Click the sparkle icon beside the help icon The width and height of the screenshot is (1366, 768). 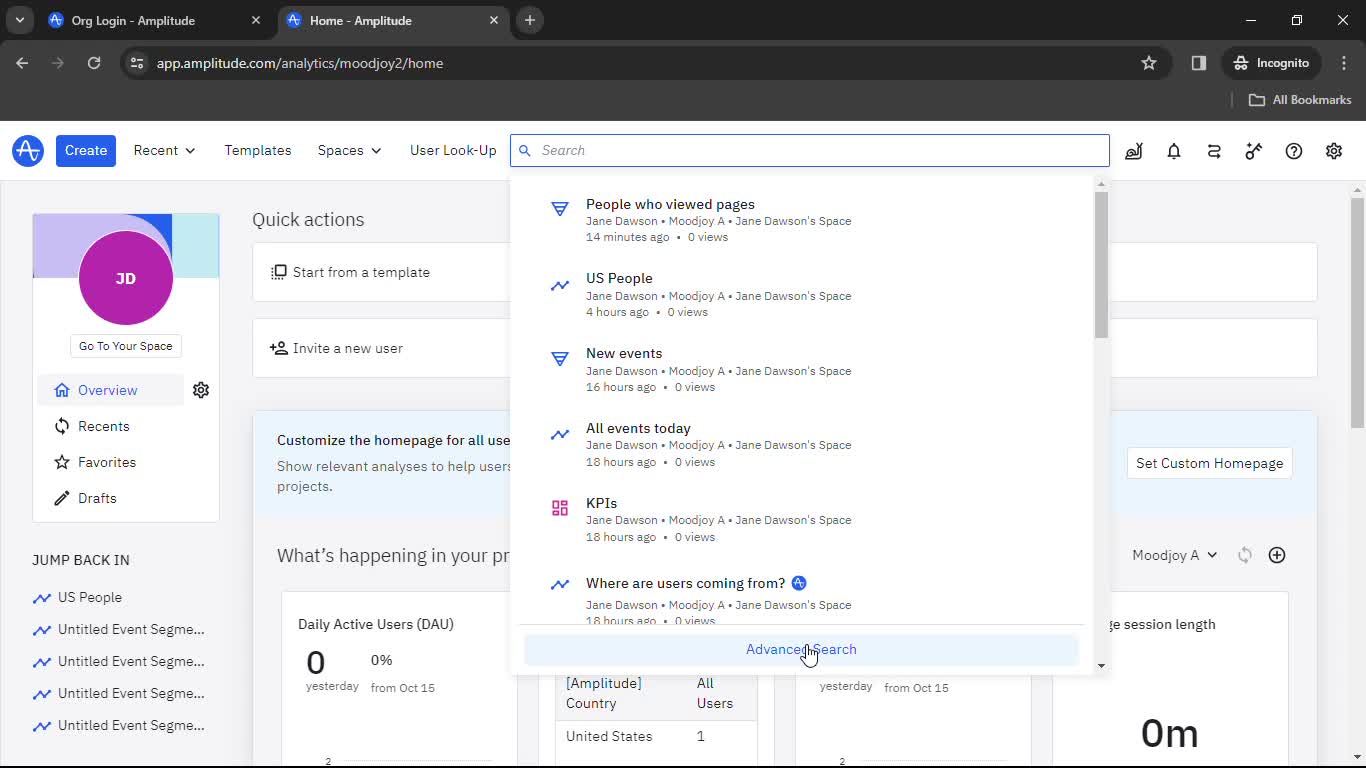tap(1254, 151)
